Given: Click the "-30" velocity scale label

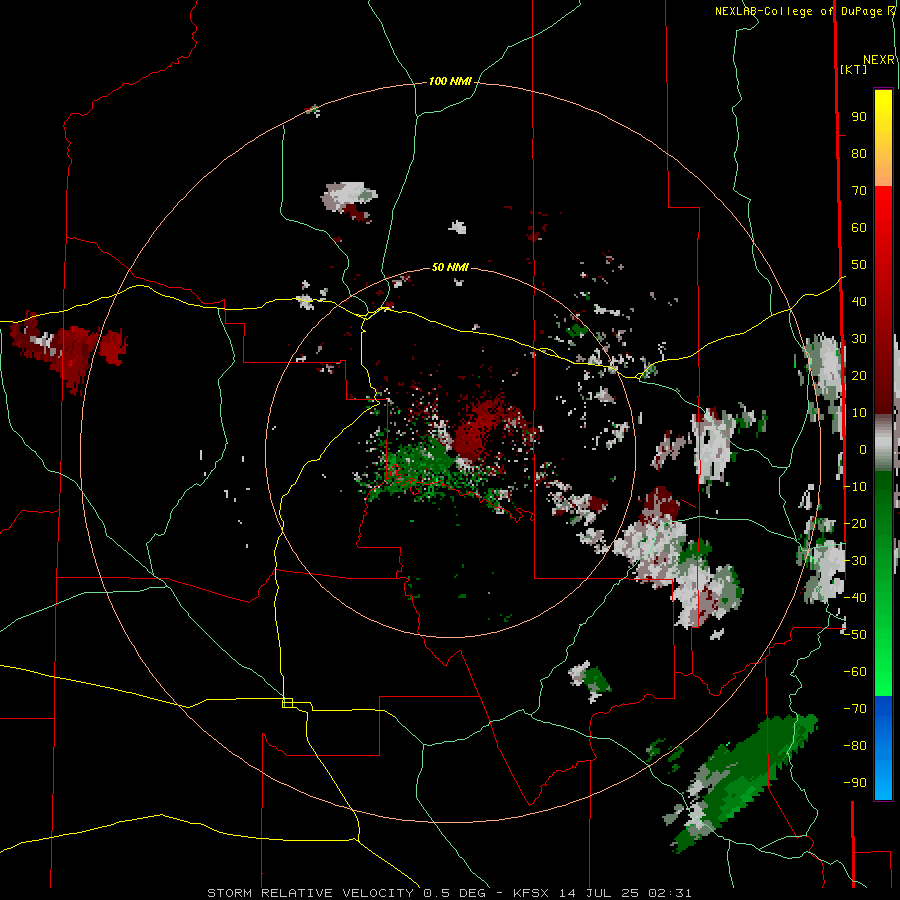Looking at the screenshot, I should (855, 561).
